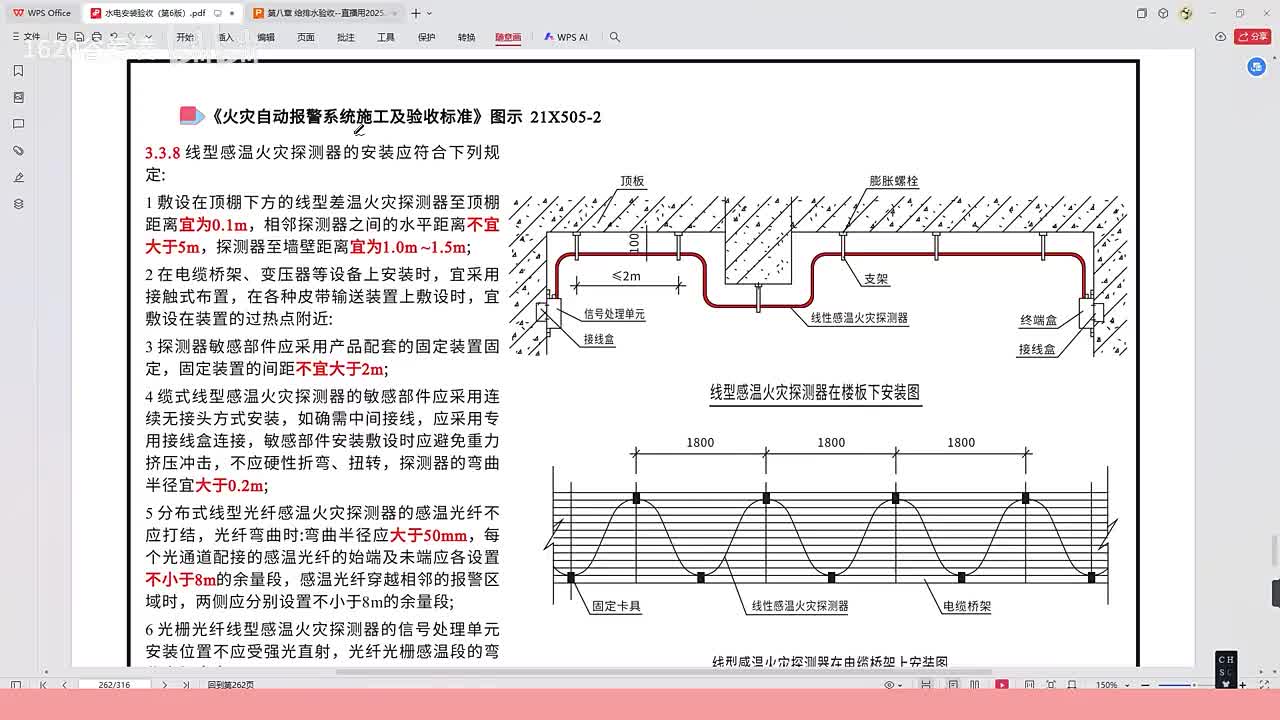The height and width of the screenshot is (720, 1280).
Task: Click the print icon in quick toolbar
Action: (x=96, y=37)
